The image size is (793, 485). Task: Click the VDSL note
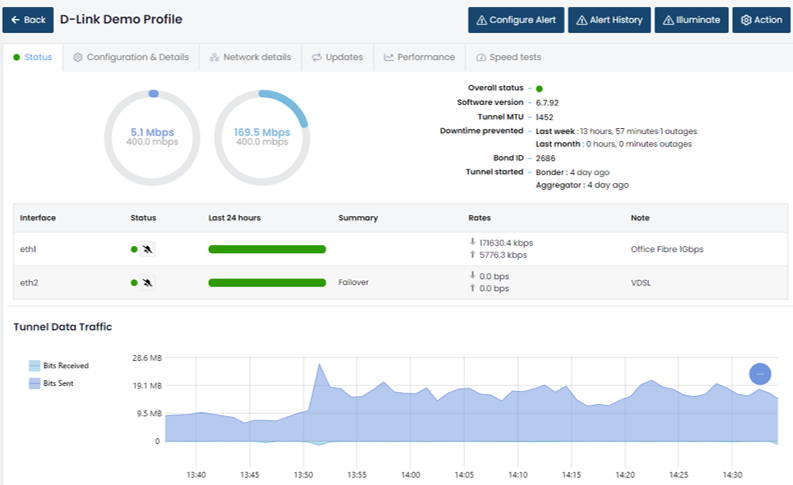pyautogui.click(x=641, y=283)
